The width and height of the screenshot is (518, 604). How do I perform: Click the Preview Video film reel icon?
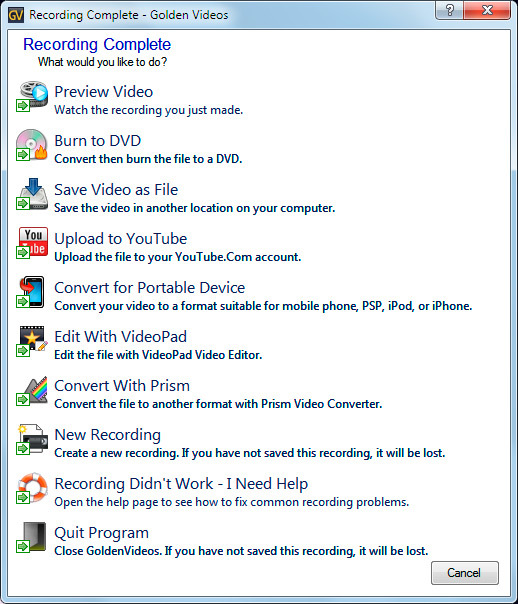(32, 96)
